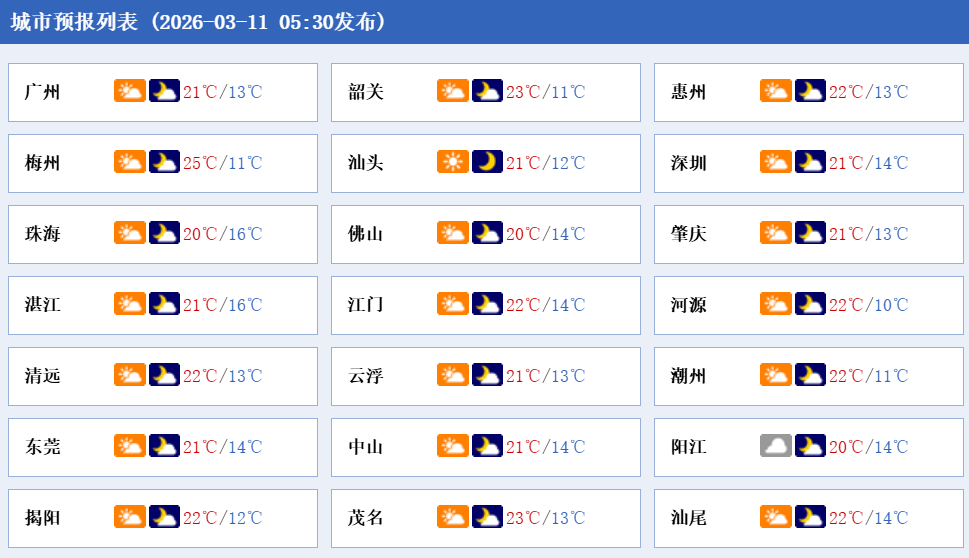Open the 广州 city forecast link

pos(43,92)
